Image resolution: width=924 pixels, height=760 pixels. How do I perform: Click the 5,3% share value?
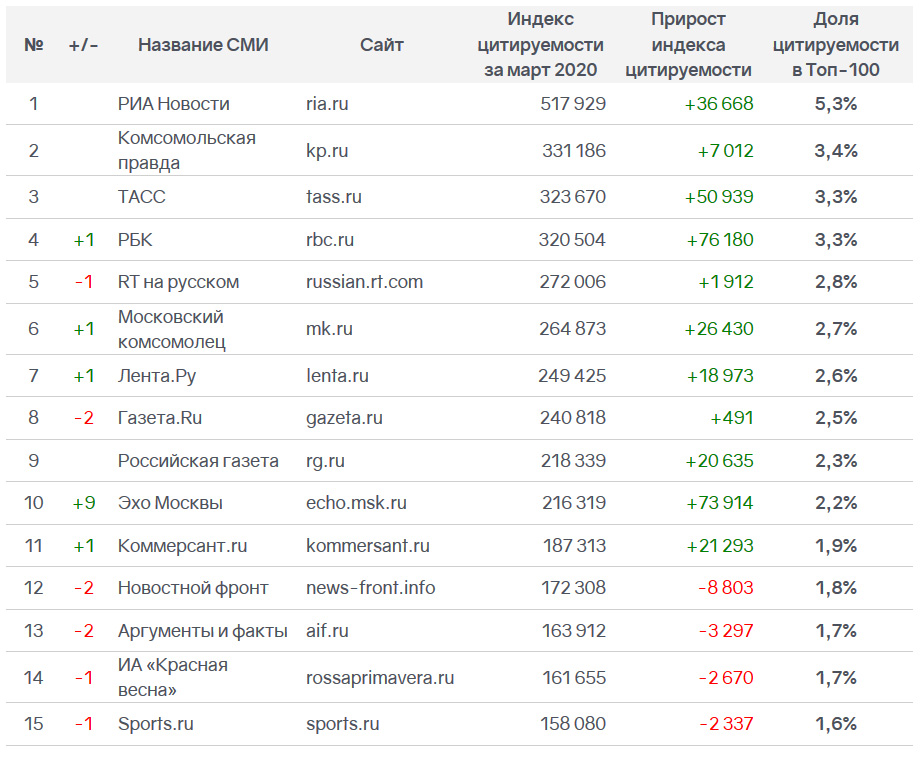pyautogui.click(x=836, y=104)
